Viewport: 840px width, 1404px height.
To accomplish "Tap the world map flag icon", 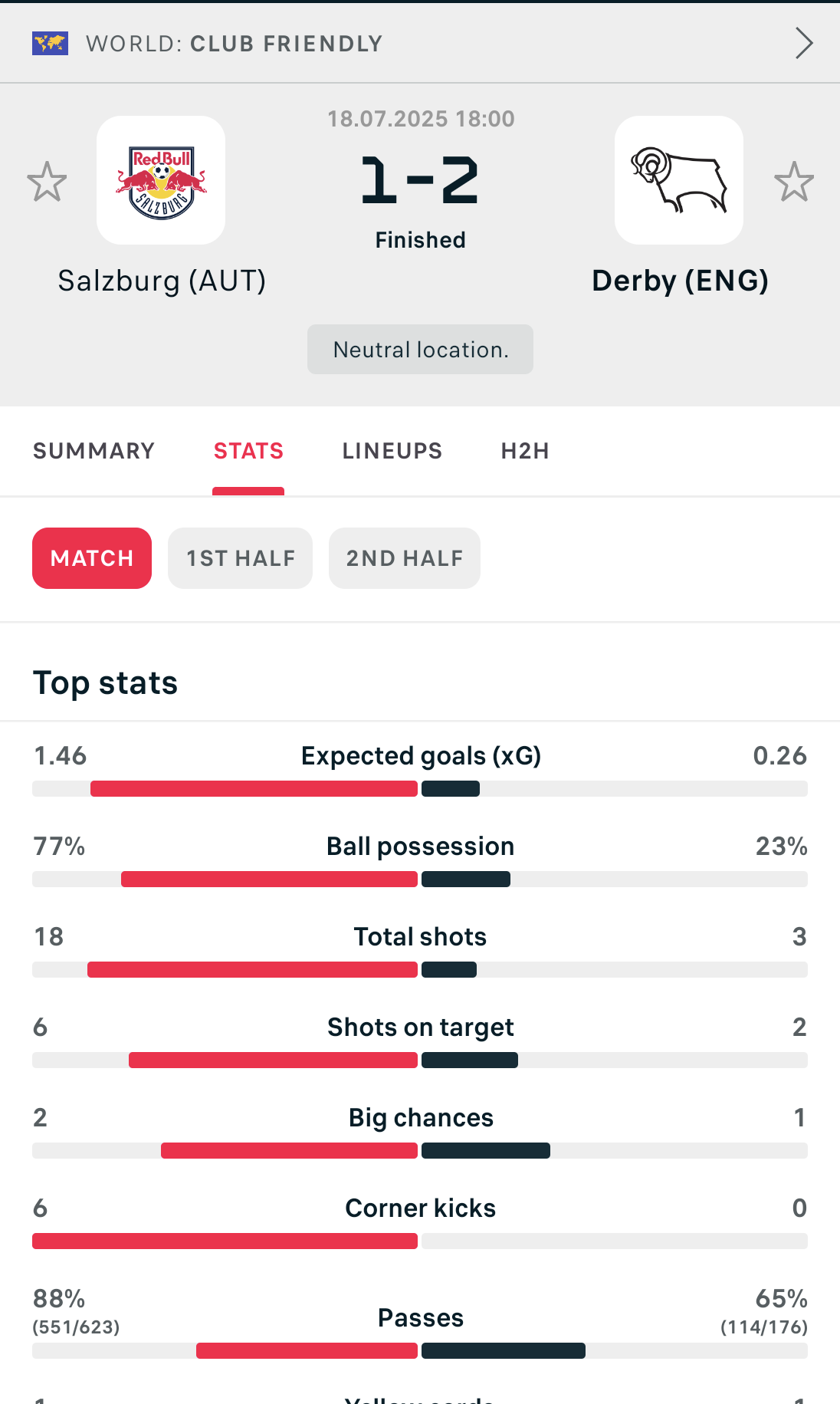I will (50, 44).
